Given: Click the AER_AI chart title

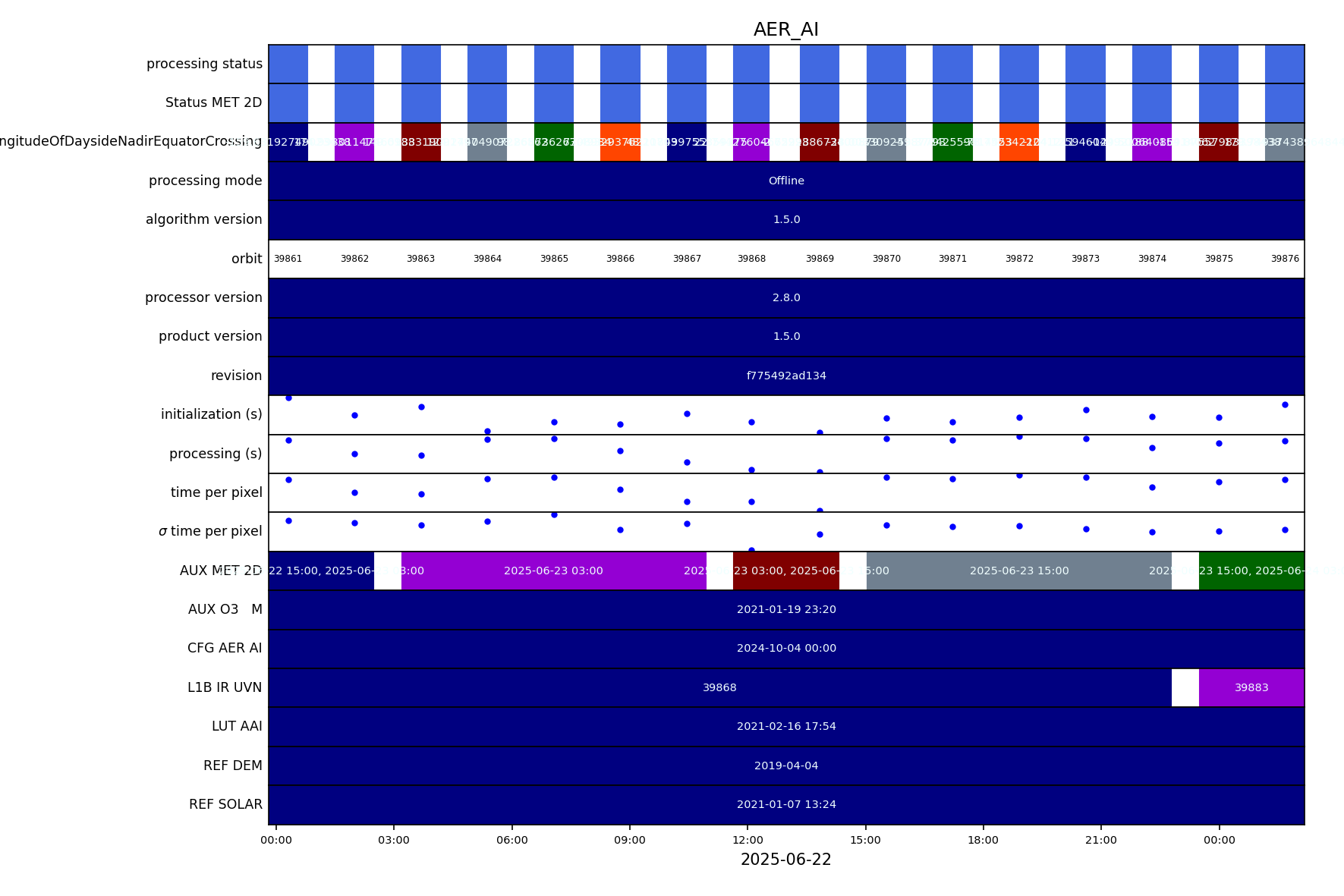Looking at the screenshot, I should coord(785,30).
